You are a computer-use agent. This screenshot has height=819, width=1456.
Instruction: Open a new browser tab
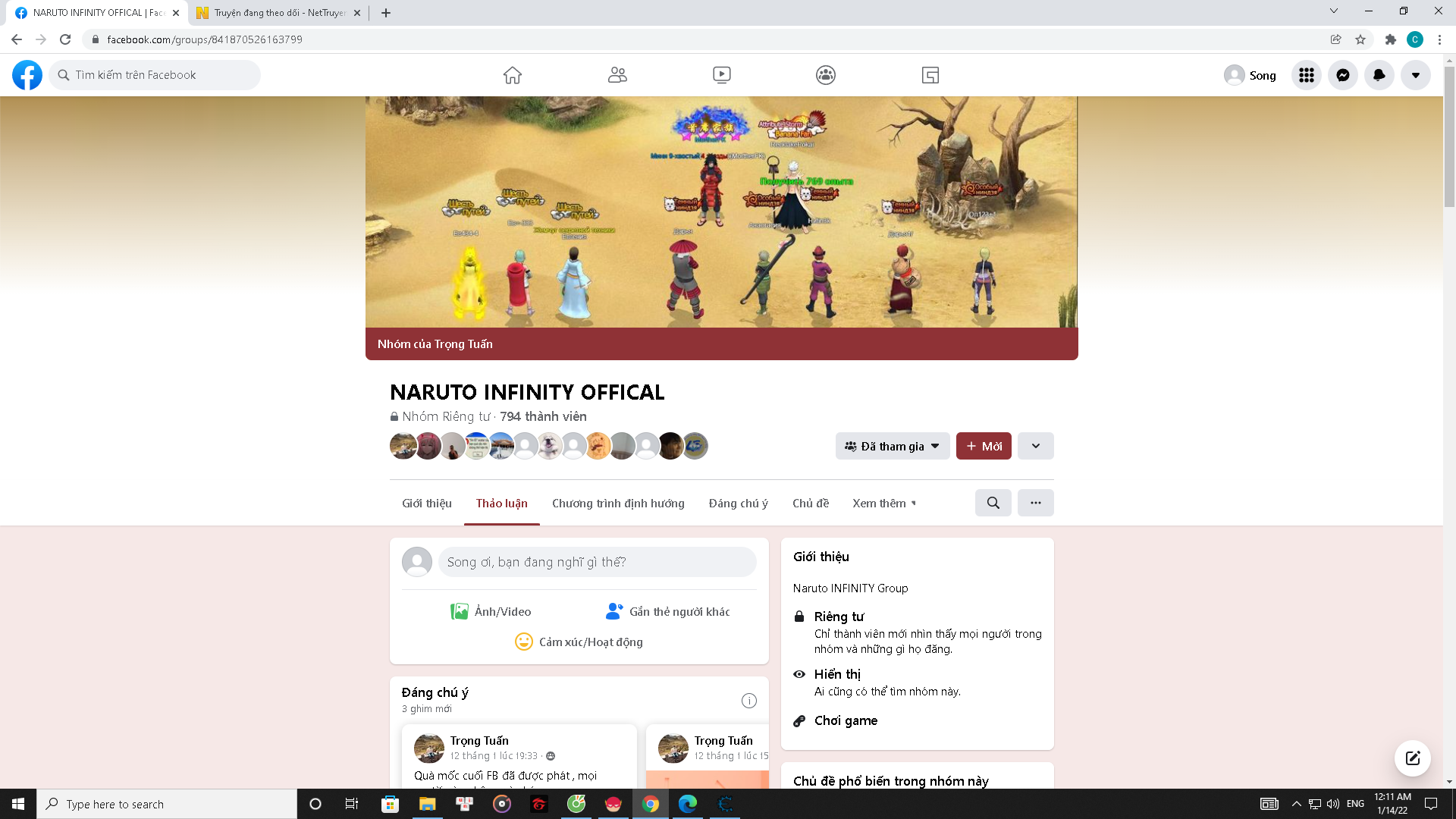pos(386,13)
